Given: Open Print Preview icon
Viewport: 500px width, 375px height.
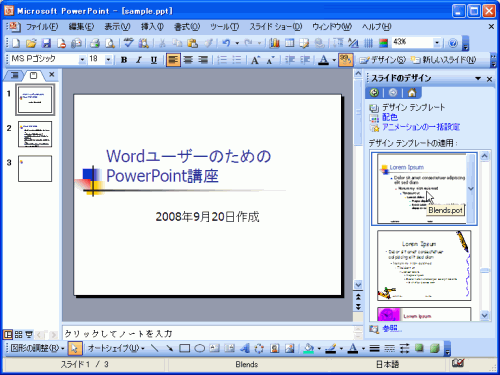Looking at the screenshot, I should point(110,43).
